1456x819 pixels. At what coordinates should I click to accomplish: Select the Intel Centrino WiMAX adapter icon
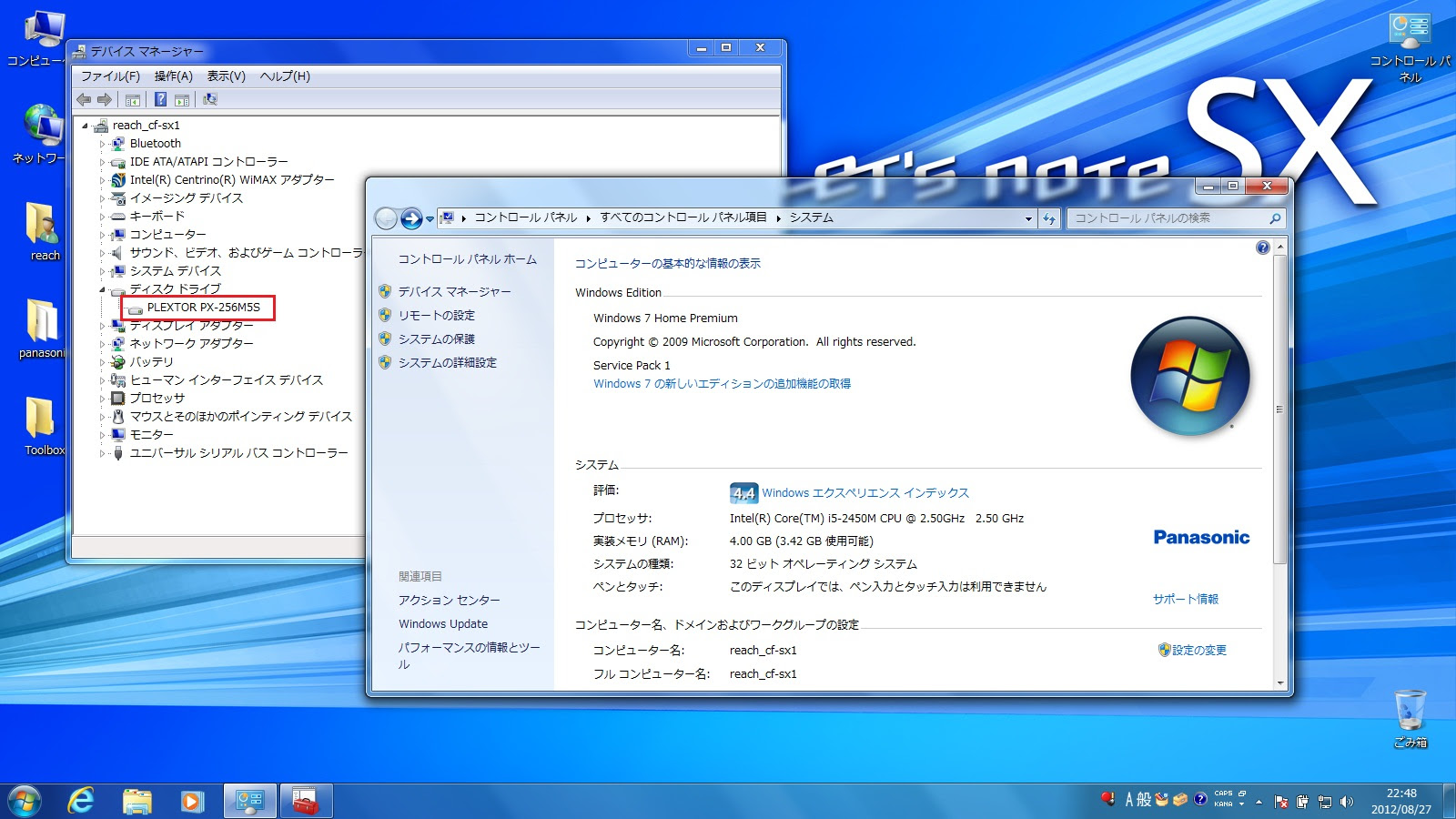[117, 180]
